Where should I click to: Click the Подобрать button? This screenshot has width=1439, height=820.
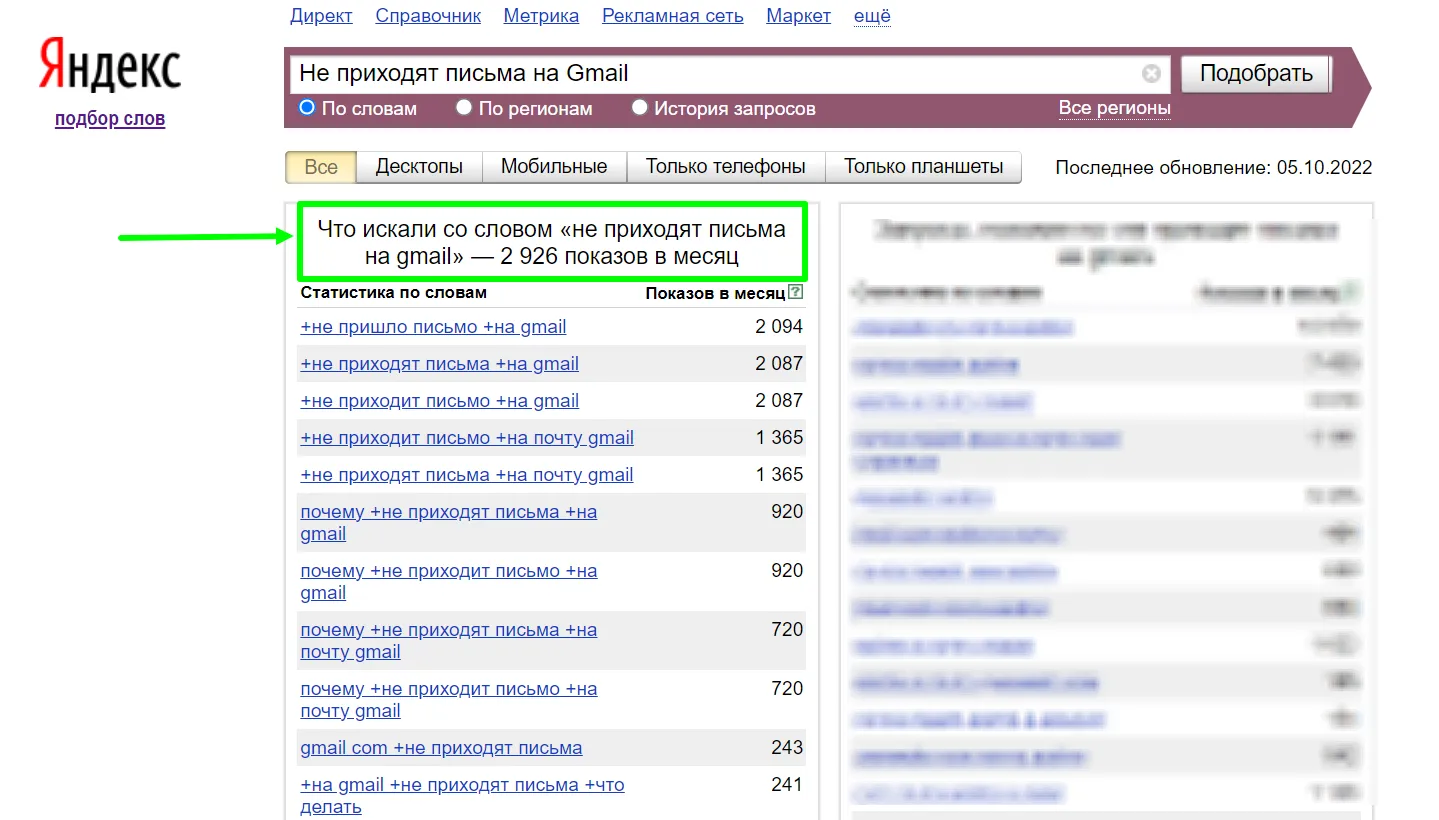(1256, 74)
